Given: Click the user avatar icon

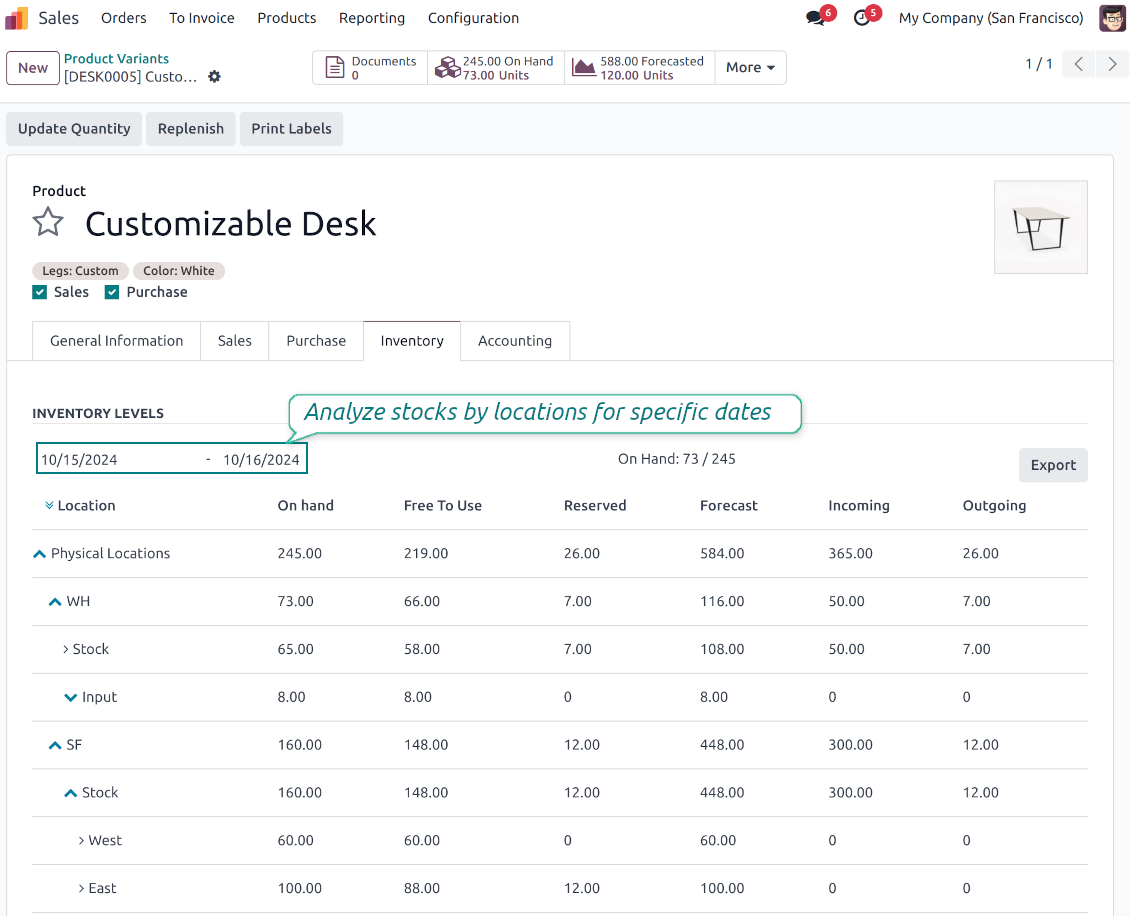Looking at the screenshot, I should pos(1112,18).
